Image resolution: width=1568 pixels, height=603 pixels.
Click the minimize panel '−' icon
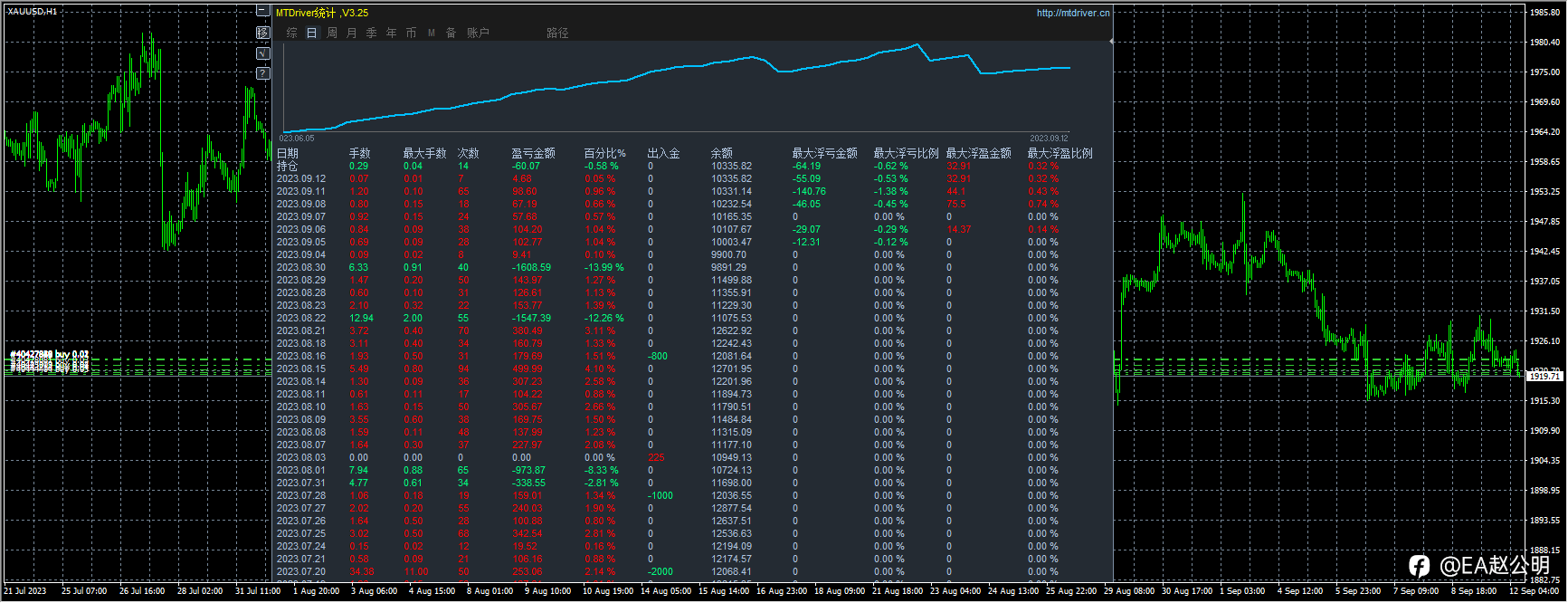(262, 12)
